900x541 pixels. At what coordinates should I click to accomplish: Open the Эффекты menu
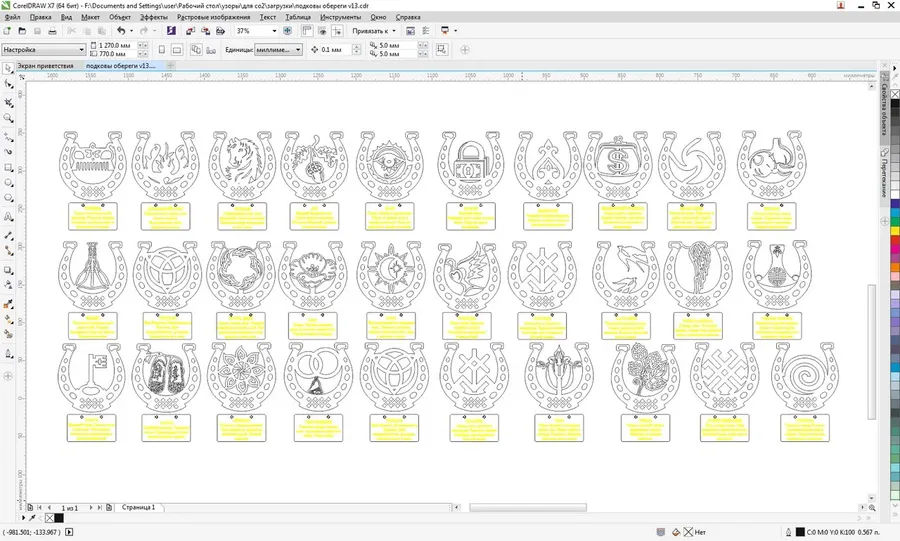tap(154, 17)
